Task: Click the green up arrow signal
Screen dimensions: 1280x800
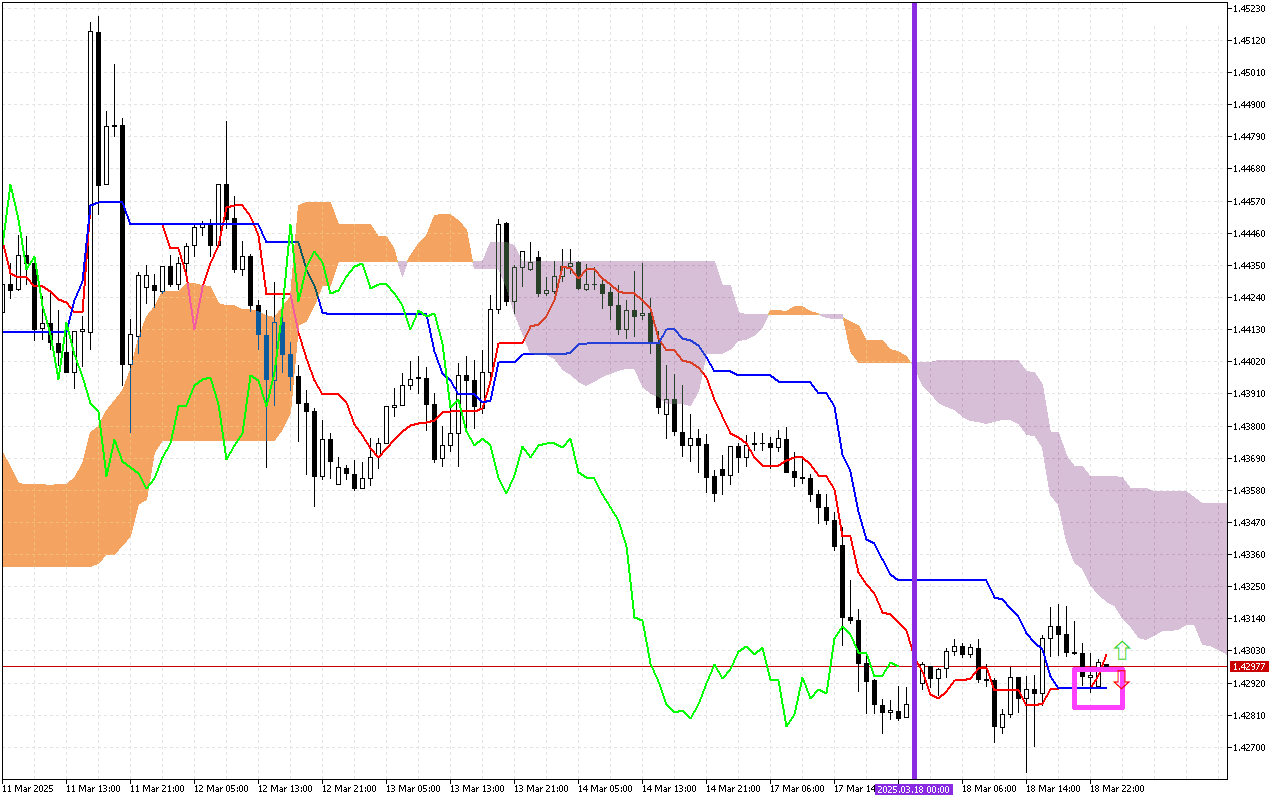Action: 1122,649
